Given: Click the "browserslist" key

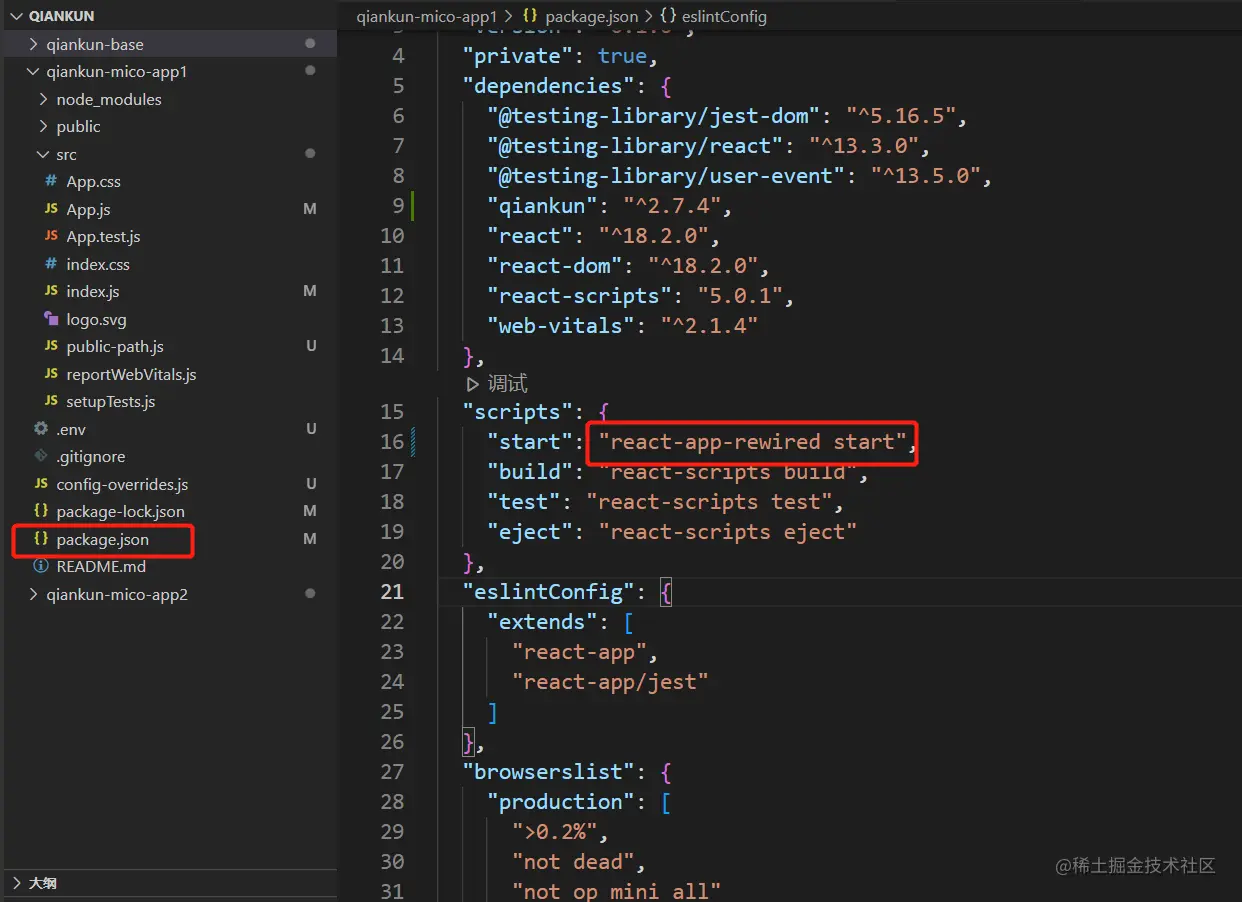Looking at the screenshot, I should [x=548, y=772].
